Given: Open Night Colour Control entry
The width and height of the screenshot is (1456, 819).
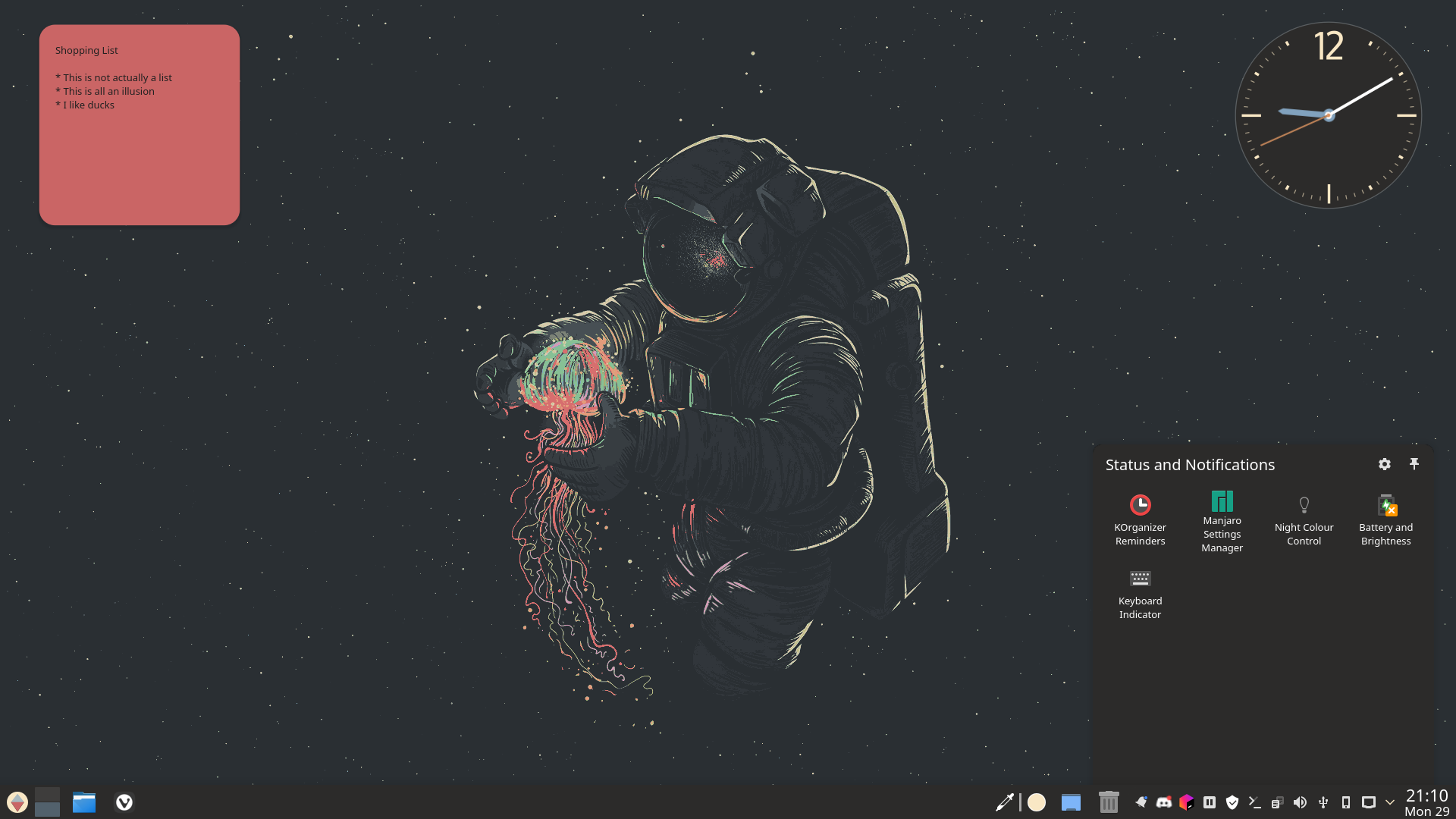Looking at the screenshot, I should pyautogui.click(x=1304, y=520).
